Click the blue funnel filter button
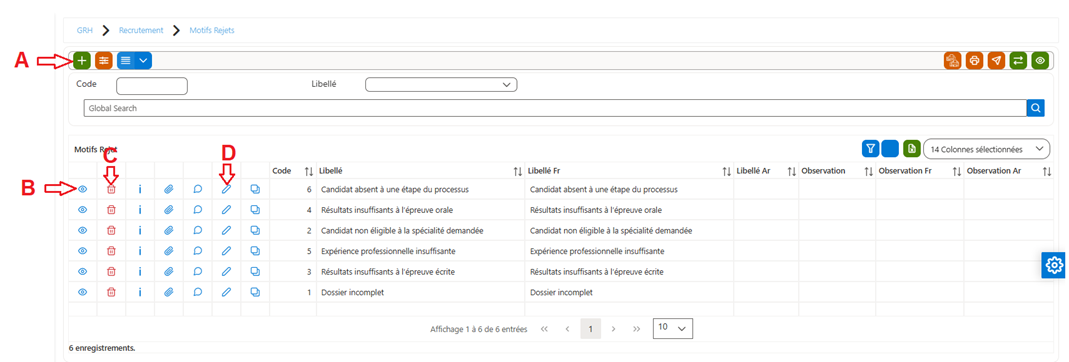The width and height of the screenshot is (1069, 362). pos(871,148)
